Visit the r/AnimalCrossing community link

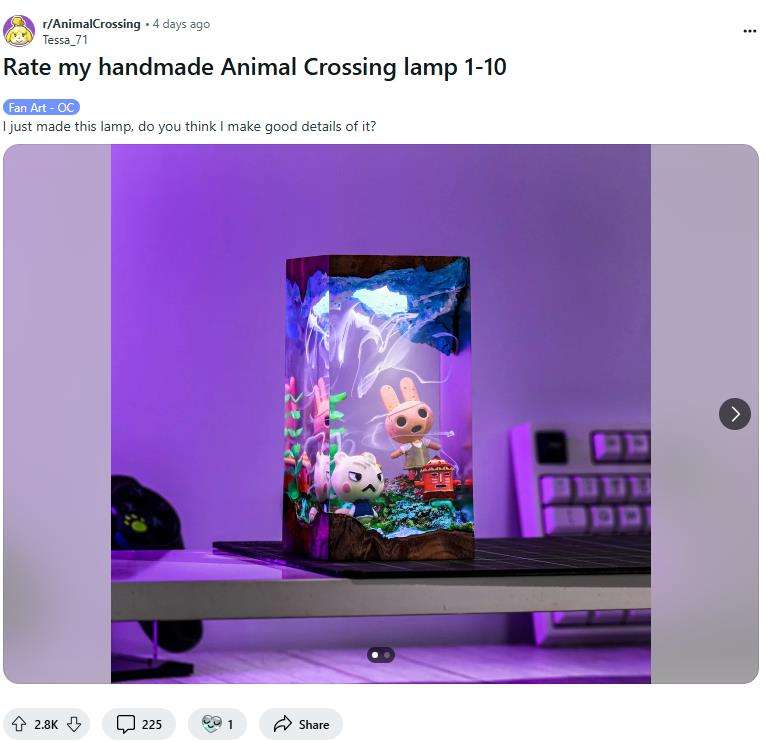tap(91, 23)
